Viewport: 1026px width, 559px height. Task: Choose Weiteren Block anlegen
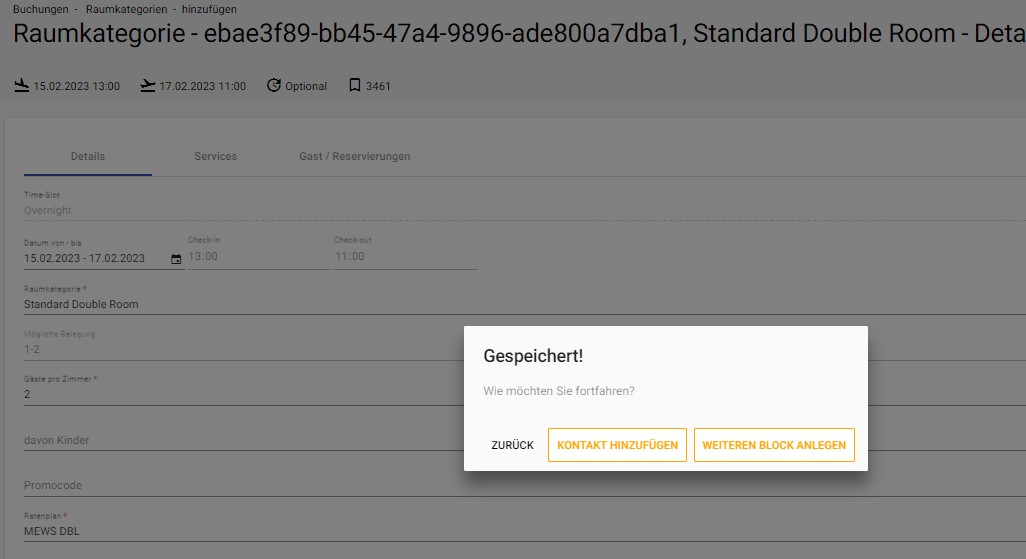pos(774,445)
